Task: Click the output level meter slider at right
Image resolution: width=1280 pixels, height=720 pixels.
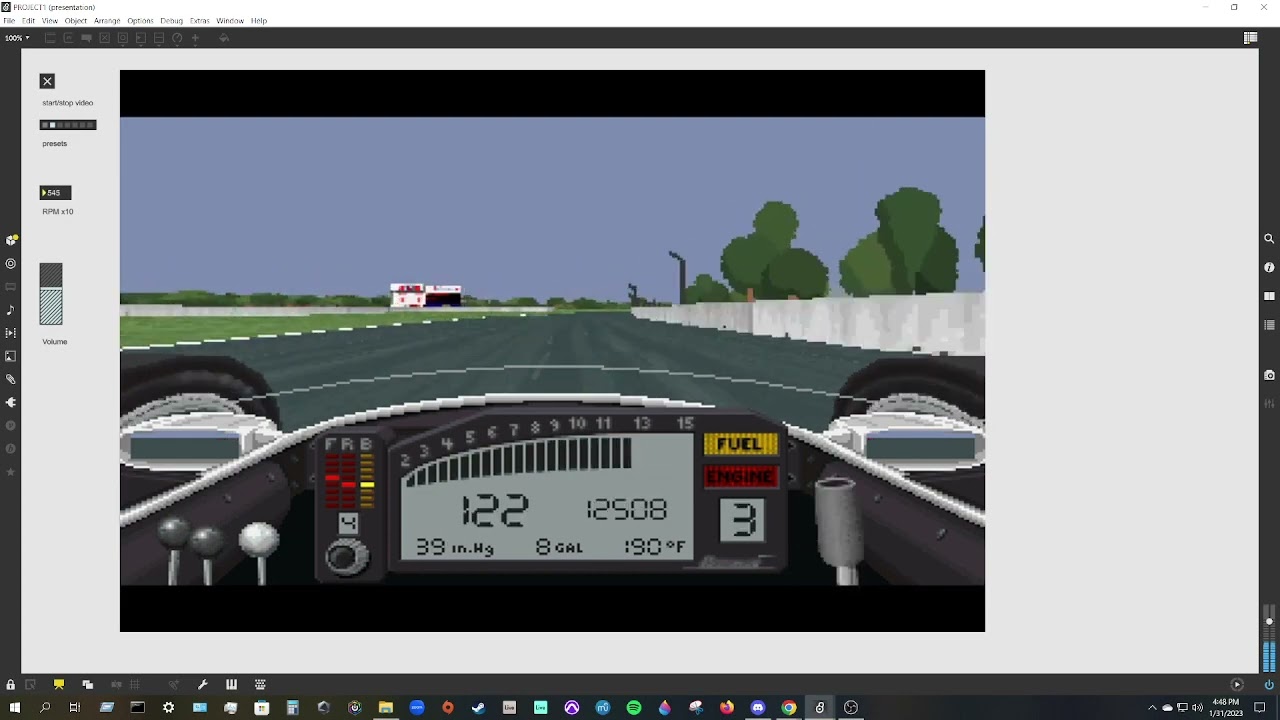Action: click(1269, 638)
